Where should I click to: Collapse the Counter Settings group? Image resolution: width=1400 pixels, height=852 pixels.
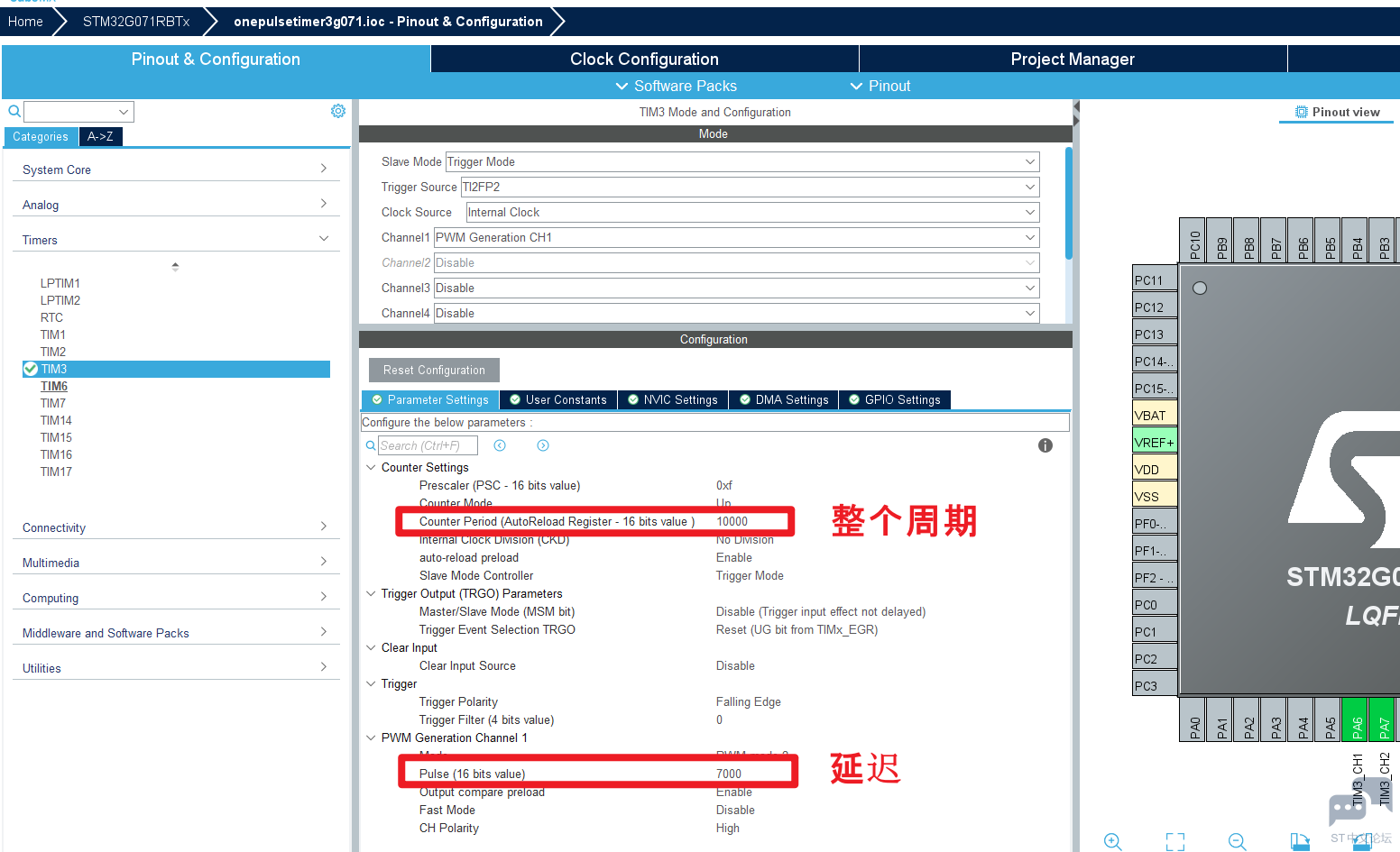371,467
